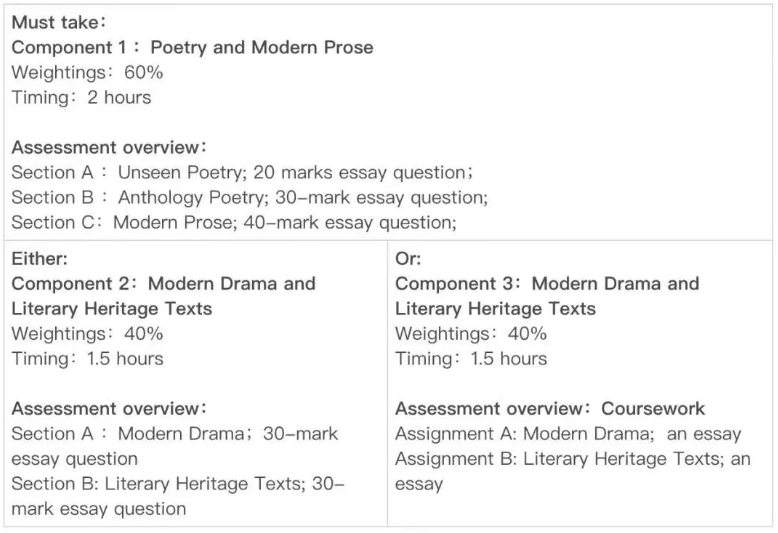Click the 'Section C: Modern Prose' line

[x=234, y=222]
